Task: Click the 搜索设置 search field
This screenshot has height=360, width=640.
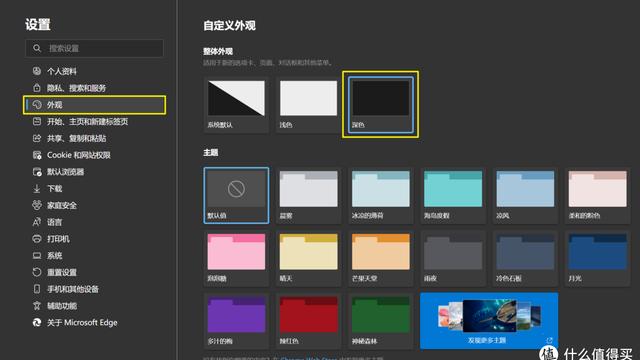Action: click(94, 48)
